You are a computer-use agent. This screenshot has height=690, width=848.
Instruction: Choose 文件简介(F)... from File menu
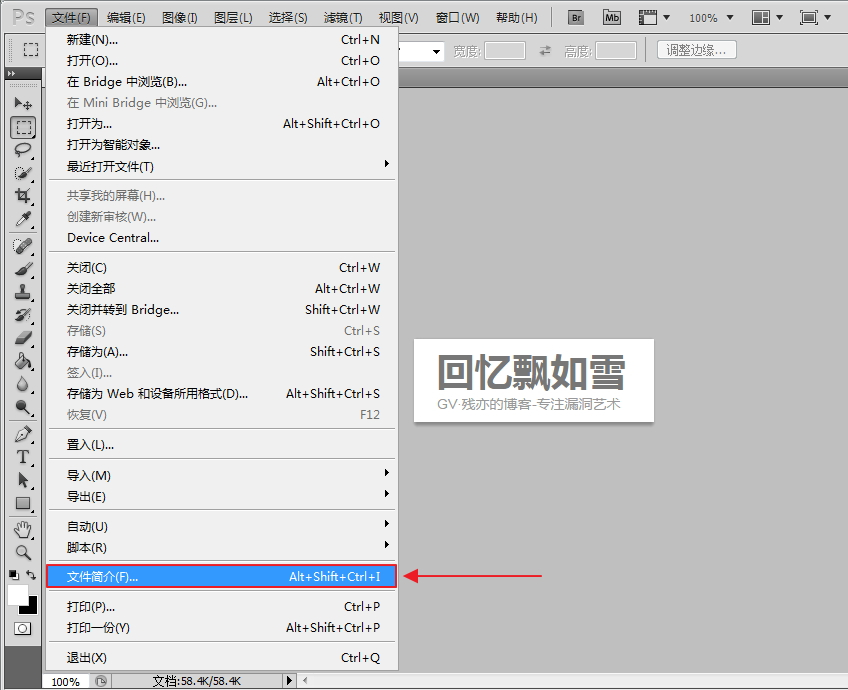coord(222,576)
